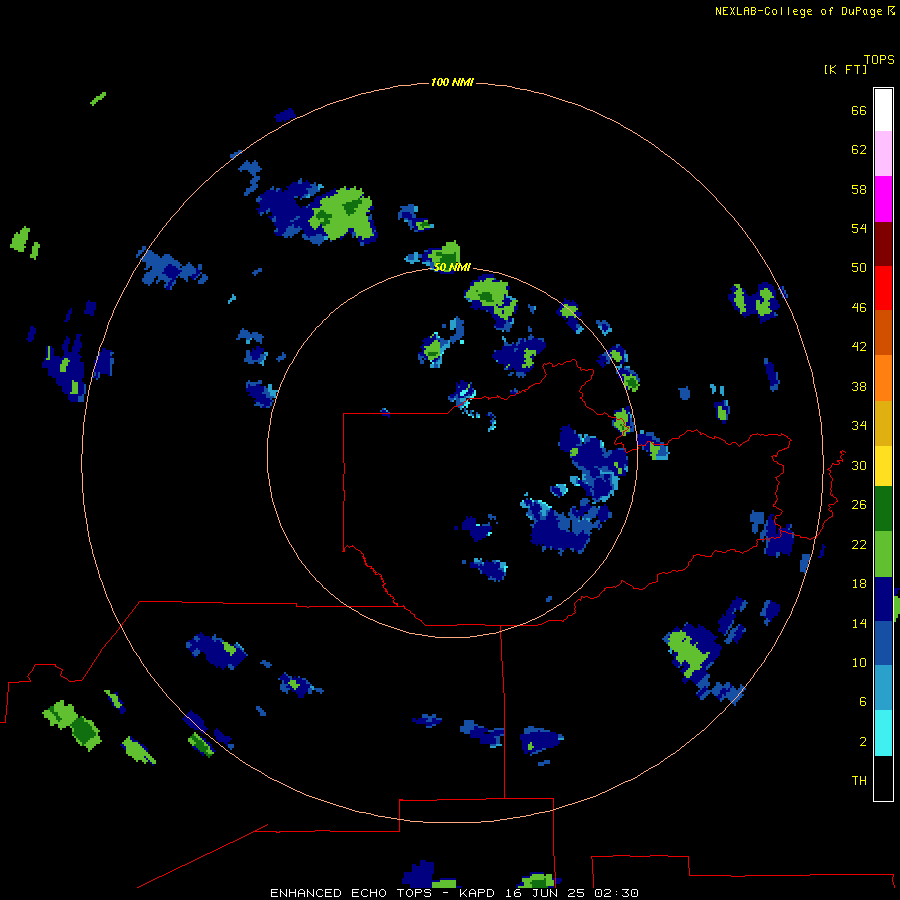Viewport: 900px width, 900px height.
Task: Click the yellow legend swatch
Action: pos(883,466)
